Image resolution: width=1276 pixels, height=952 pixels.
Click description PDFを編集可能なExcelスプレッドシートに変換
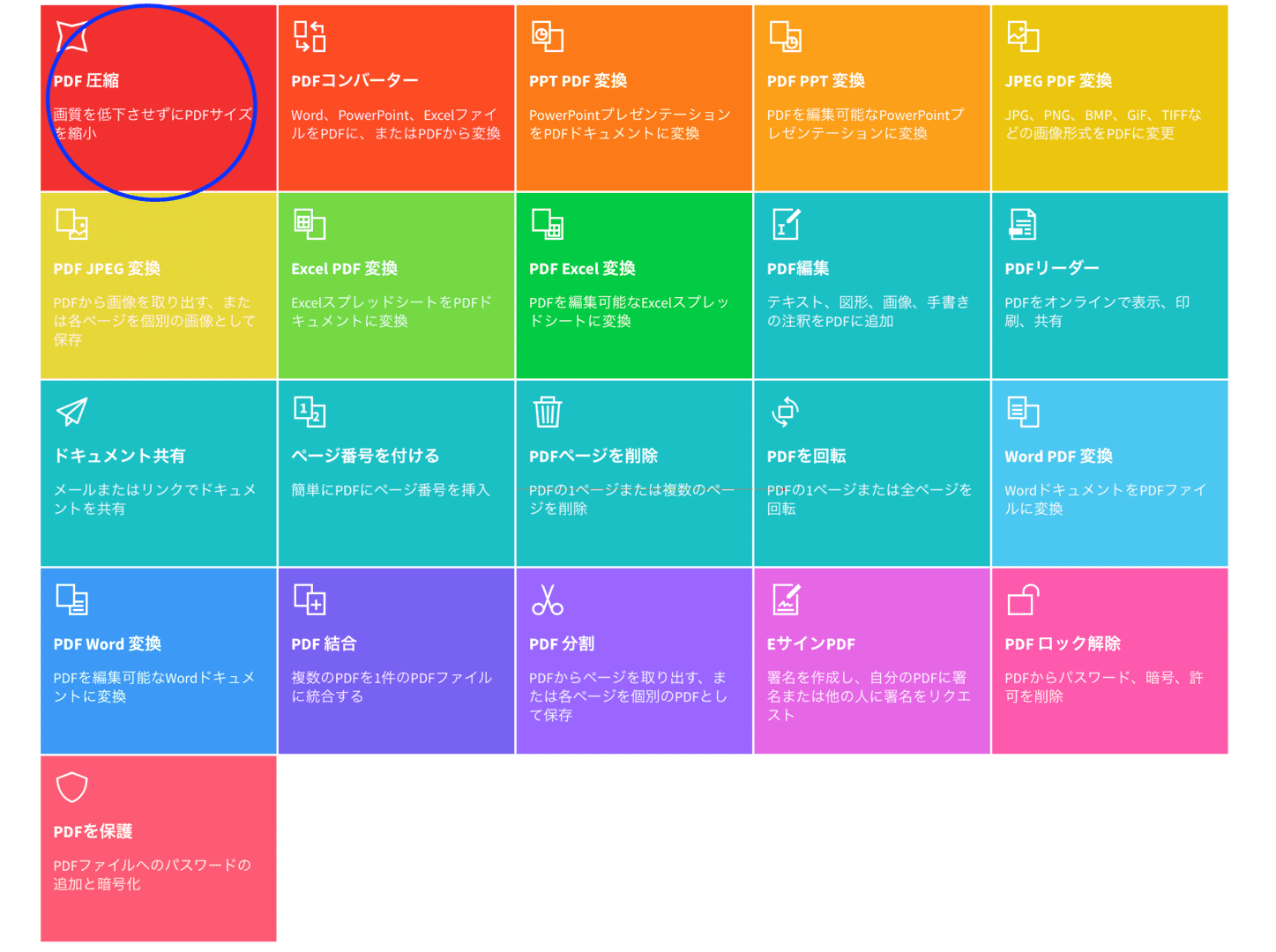[630, 312]
